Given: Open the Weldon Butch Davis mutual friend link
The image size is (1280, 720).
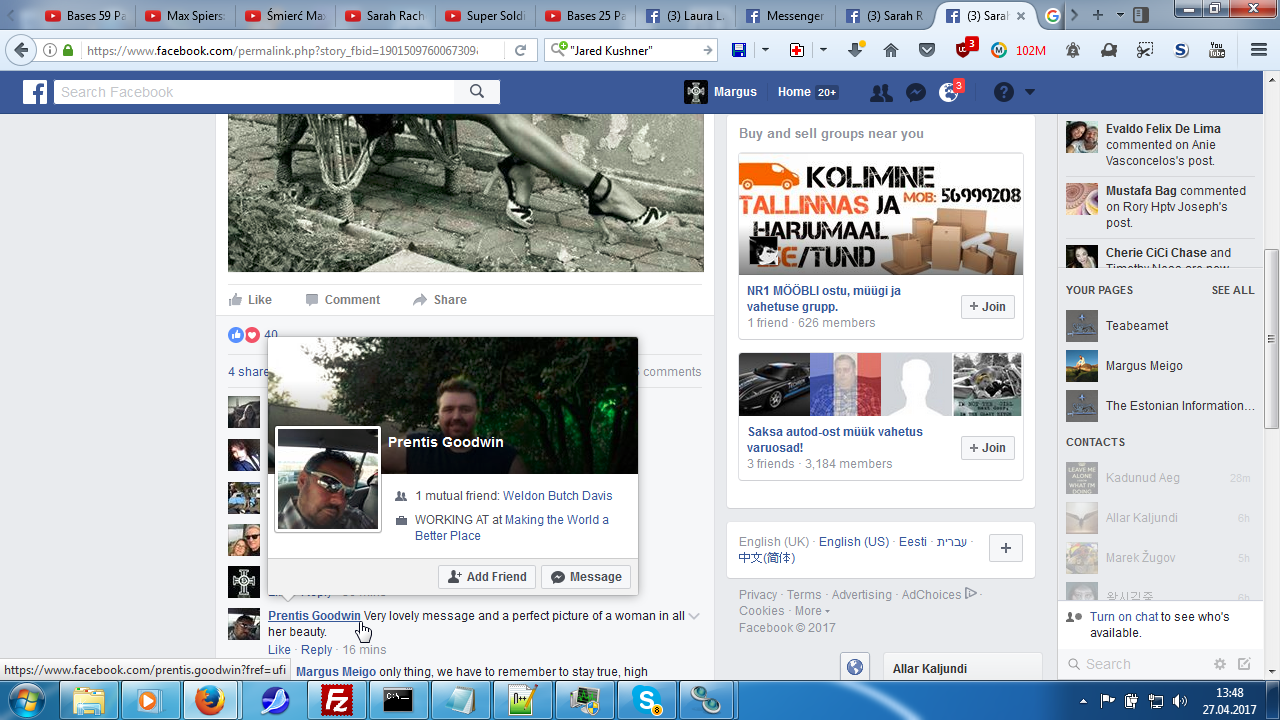Looking at the screenshot, I should [x=557, y=496].
